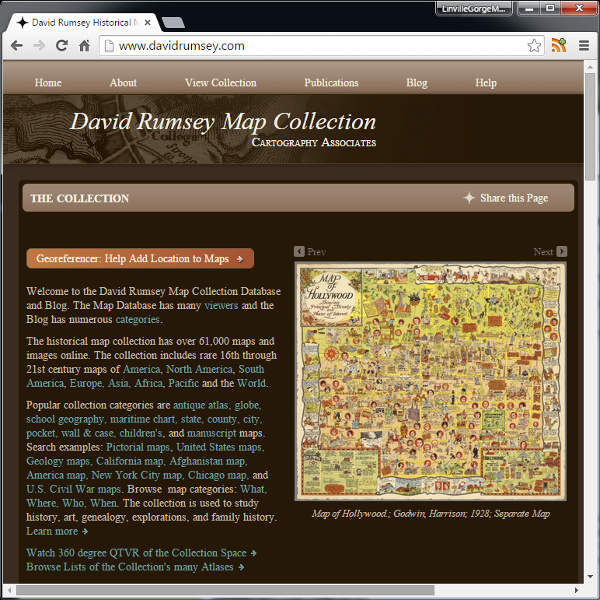Follow the Africa maps link
The image size is (600, 600).
click(x=148, y=383)
